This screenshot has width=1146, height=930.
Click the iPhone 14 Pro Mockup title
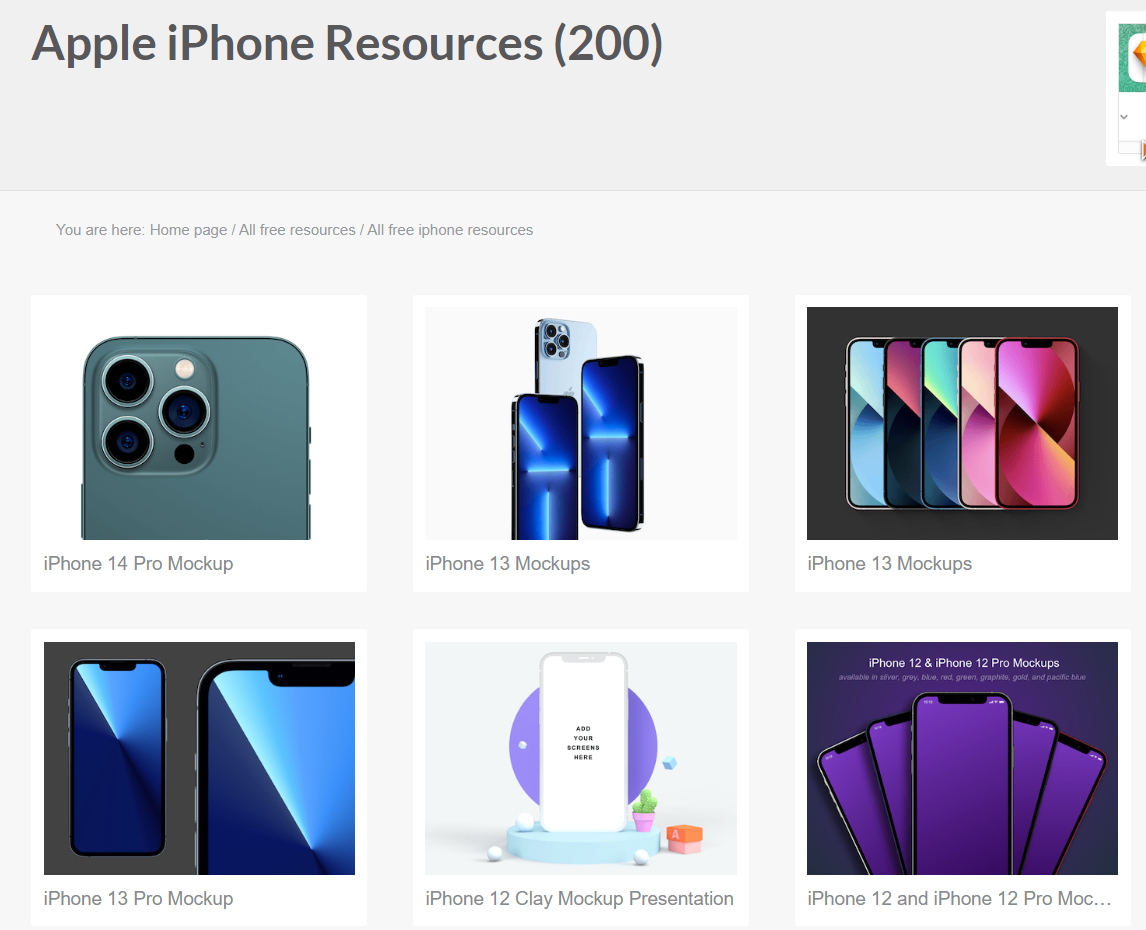click(x=138, y=564)
